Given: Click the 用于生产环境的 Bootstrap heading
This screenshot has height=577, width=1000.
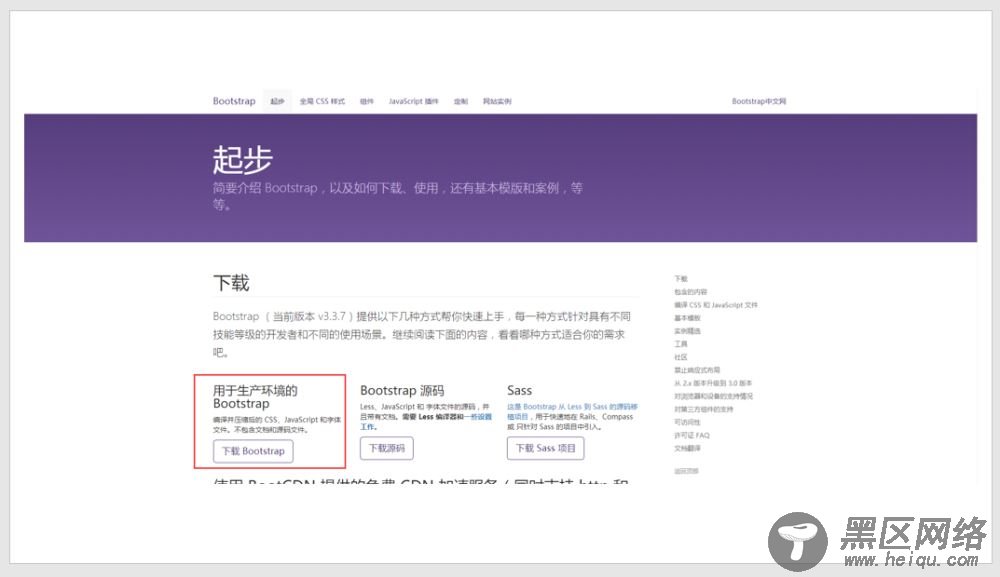Looking at the screenshot, I should pyautogui.click(x=255, y=397).
